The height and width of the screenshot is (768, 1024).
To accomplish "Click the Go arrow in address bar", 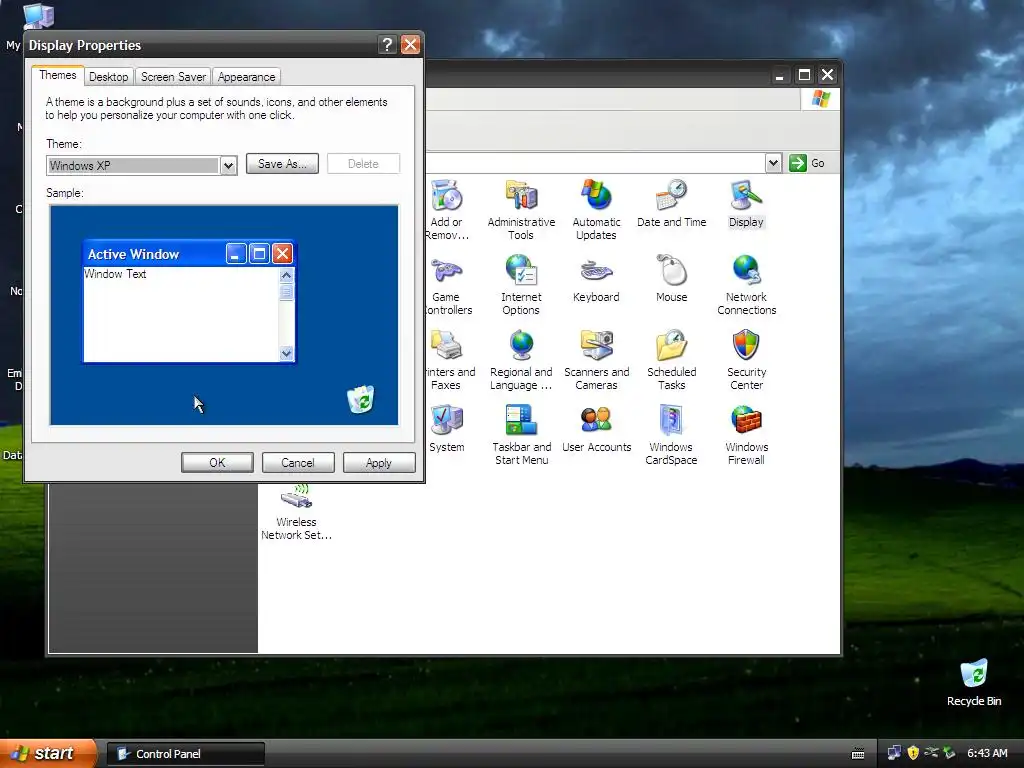I will click(x=797, y=163).
